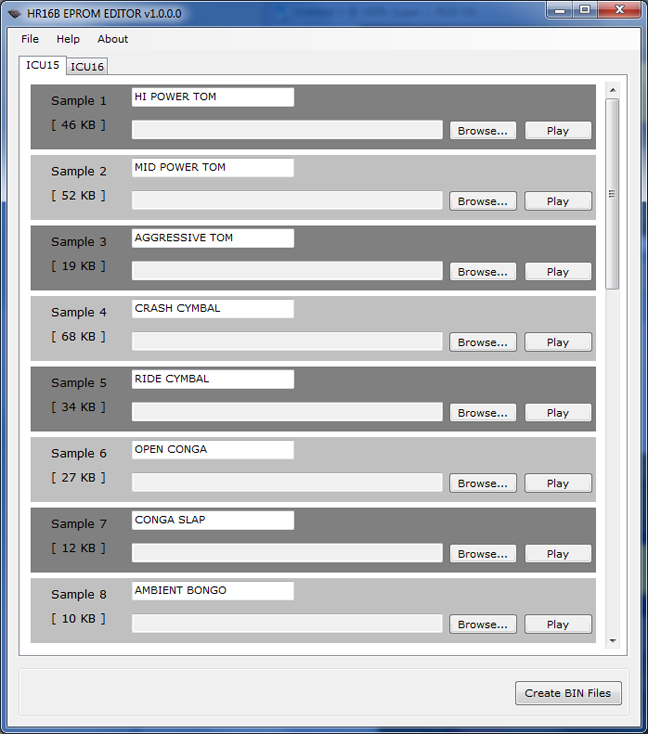Image resolution: width=648 pixels, height=734 pixels.
Task: Play Sample 6 OPEN CONGA
Action: [558, 483]
